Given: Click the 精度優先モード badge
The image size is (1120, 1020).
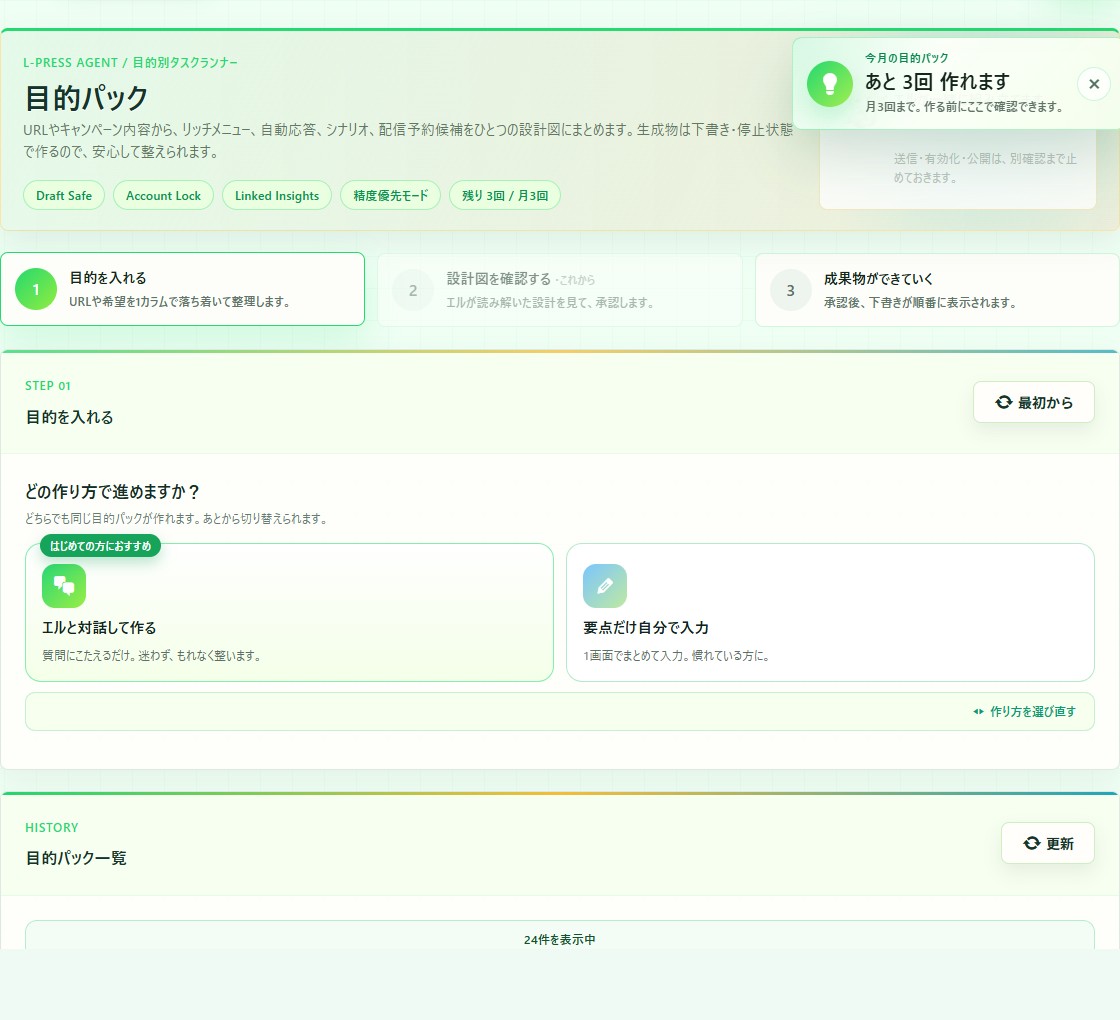Looking at the screenshot, I should pos(391,196).
